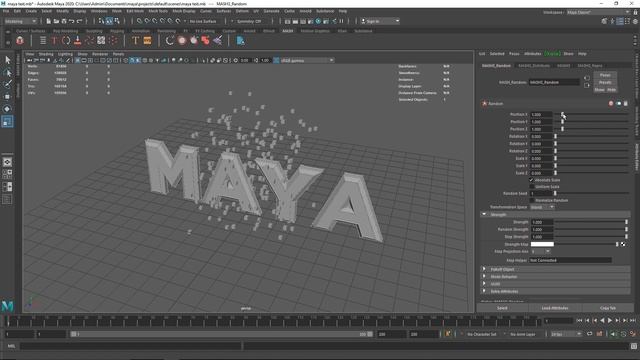The height and width of the screenshot is (360, 640).
Task: Open the sRGB gamma view transform dropdown
Action: coord(307,60)
